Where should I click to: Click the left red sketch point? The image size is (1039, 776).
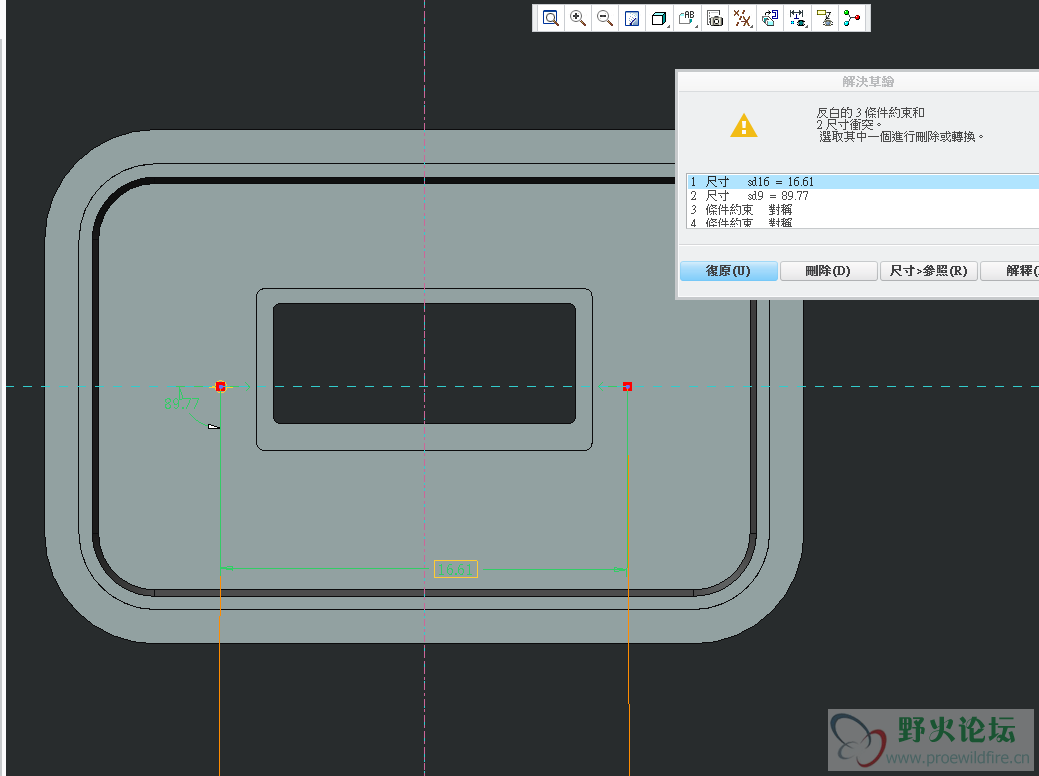[x=221, y=386]
